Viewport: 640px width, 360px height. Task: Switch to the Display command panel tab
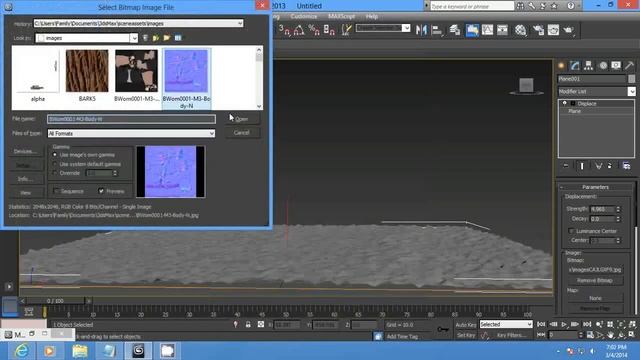coord(616,65)
